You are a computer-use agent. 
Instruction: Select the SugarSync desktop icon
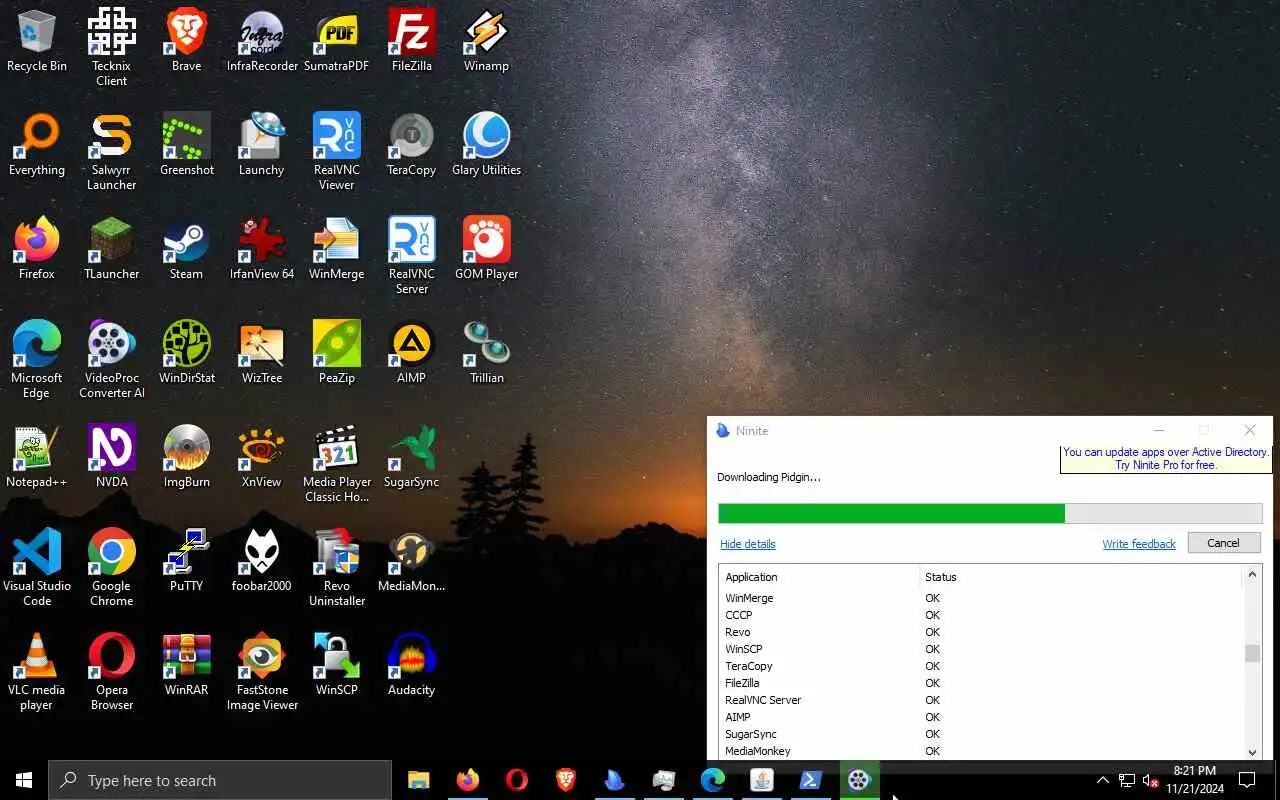tap(412, 457)
